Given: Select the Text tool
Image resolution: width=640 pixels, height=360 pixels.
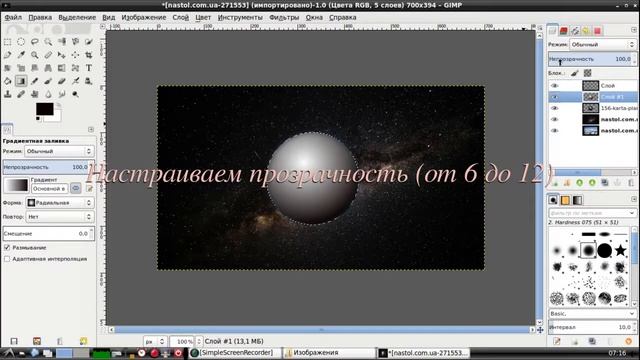Looking at the screenshot, I should 89,68.
